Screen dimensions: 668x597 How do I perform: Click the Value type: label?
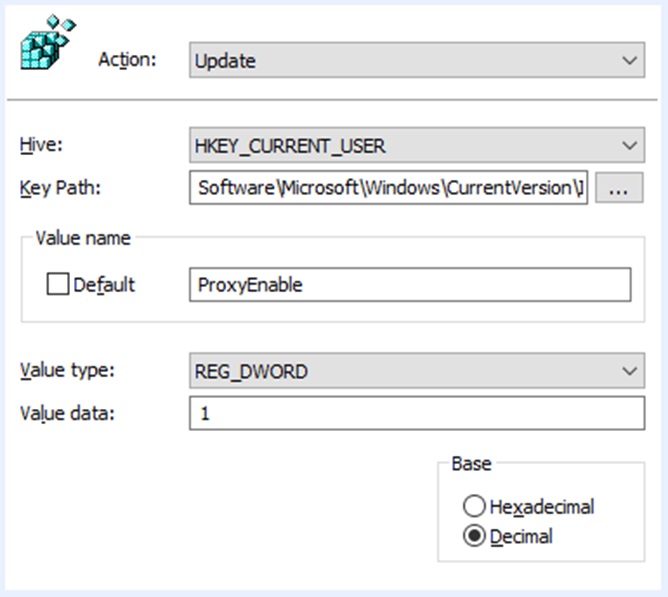pyautogui.click(x=68, y=371)
